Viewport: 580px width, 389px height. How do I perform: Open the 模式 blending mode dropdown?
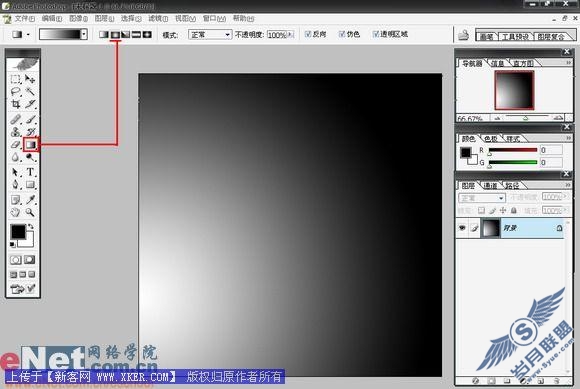tap(210, 35)
